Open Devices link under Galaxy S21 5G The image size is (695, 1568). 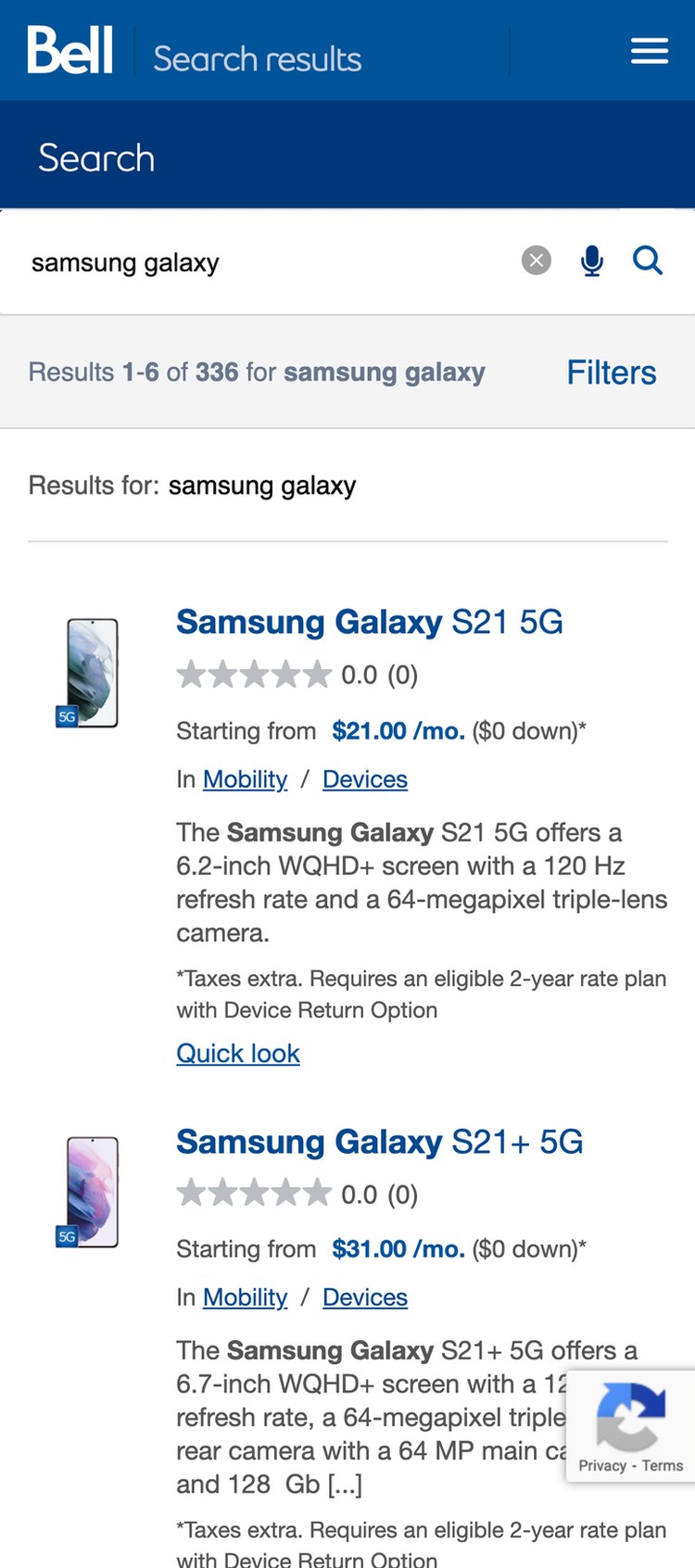click(x=364, y=779)
